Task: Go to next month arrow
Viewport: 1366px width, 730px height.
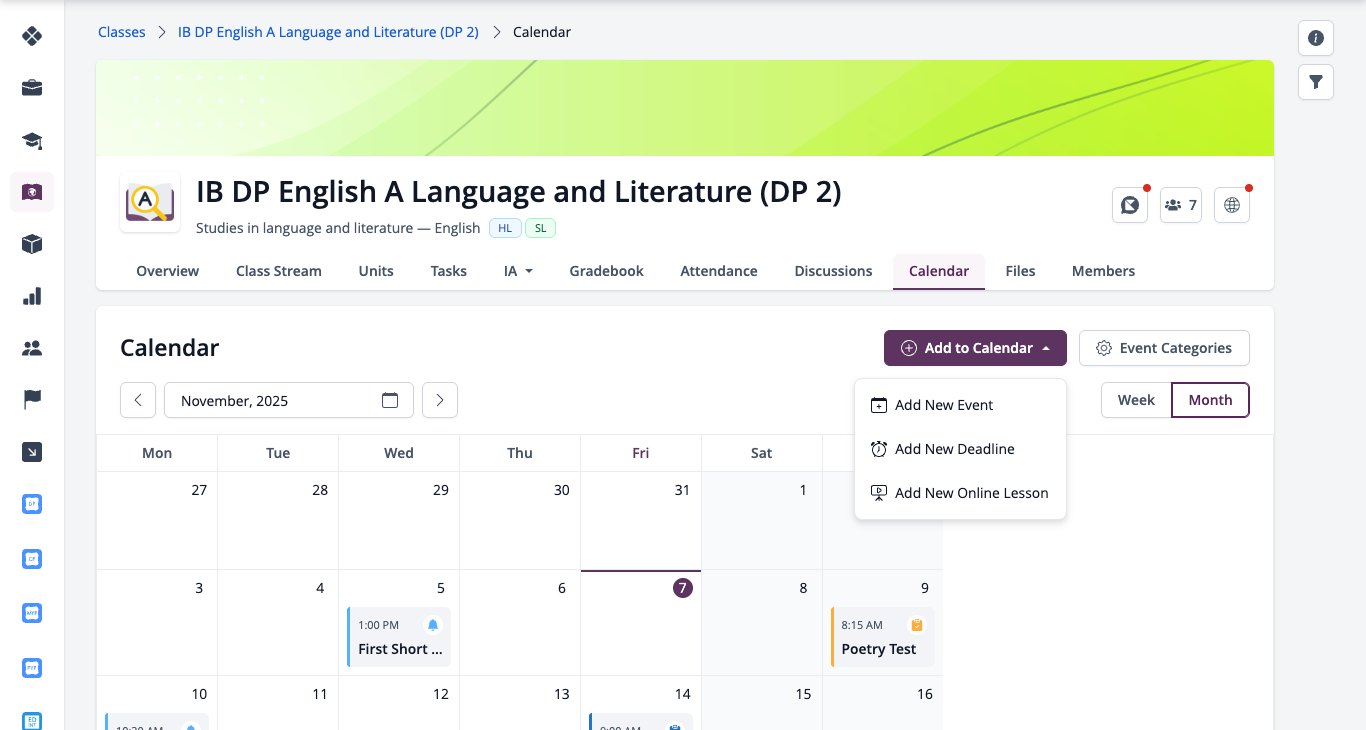Action: (440, 400)
